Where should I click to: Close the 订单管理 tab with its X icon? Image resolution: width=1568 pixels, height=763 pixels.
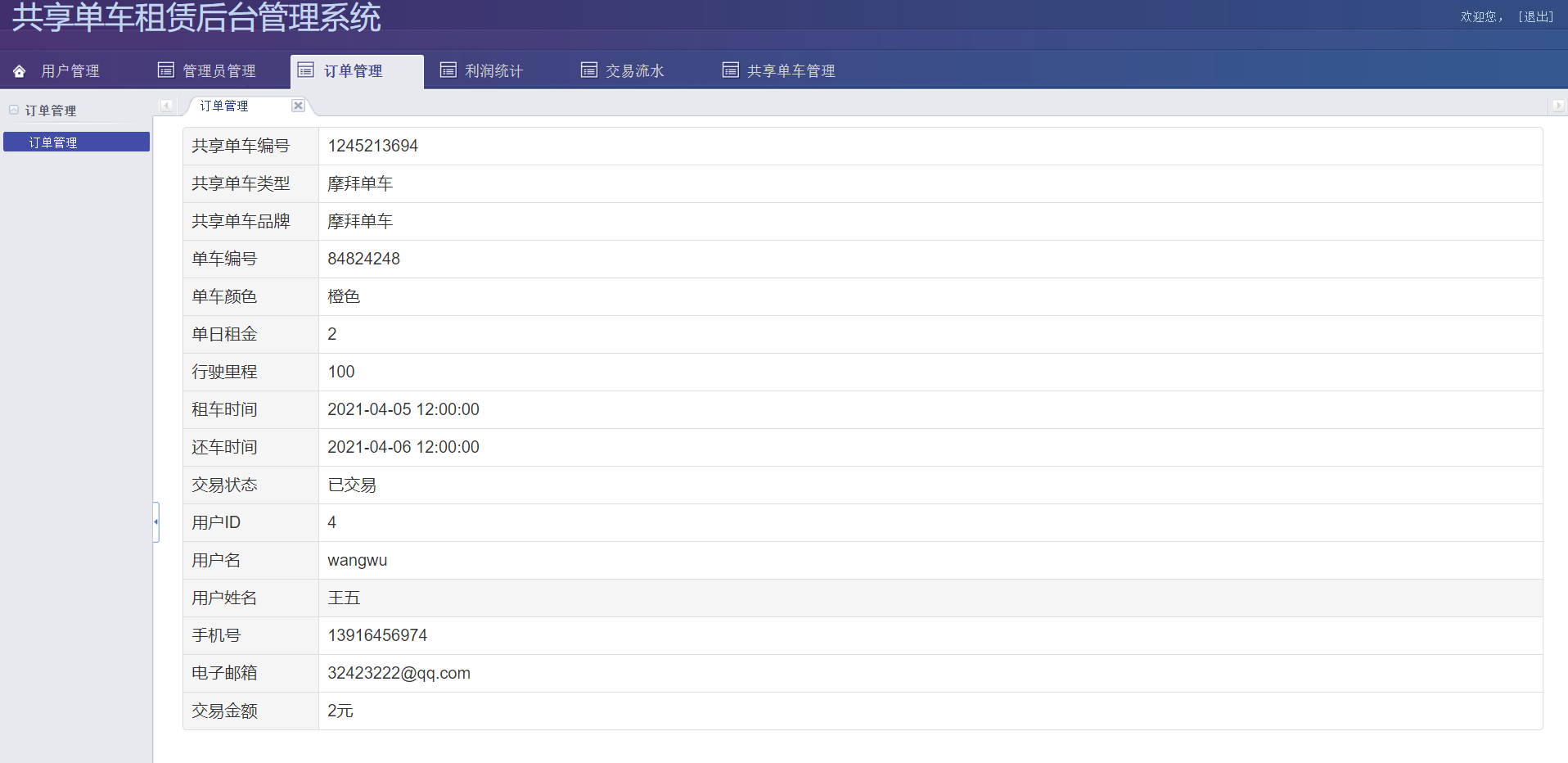[299, 106]
